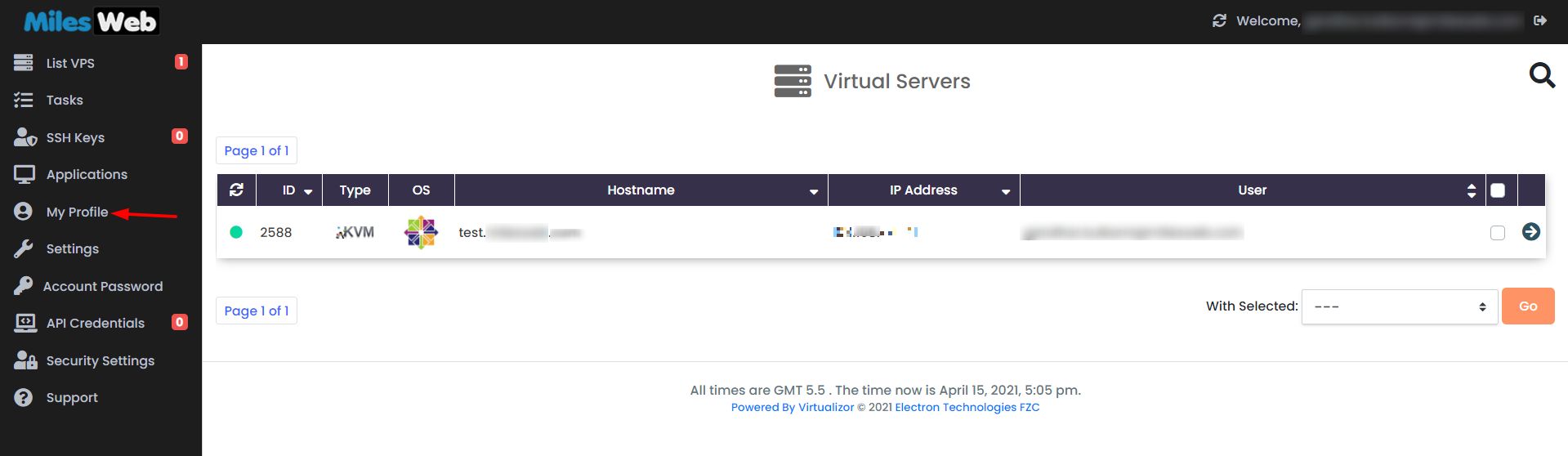This screenshot has height=456, width=1568.
Task: Click the Account Password key icon
Action: 23,286
